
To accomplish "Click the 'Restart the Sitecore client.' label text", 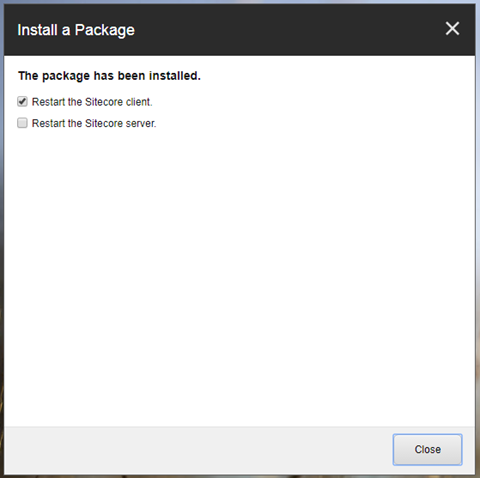I will pos(92,102).
